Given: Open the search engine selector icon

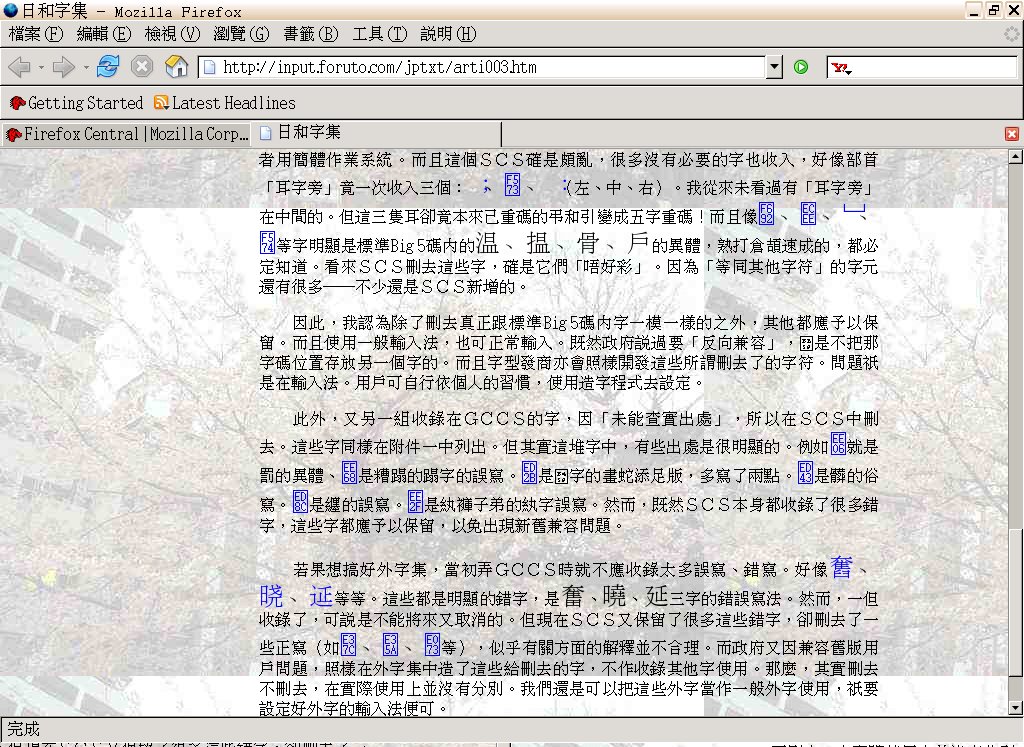Looking at the screenshot, I should (x=842, y=68).
